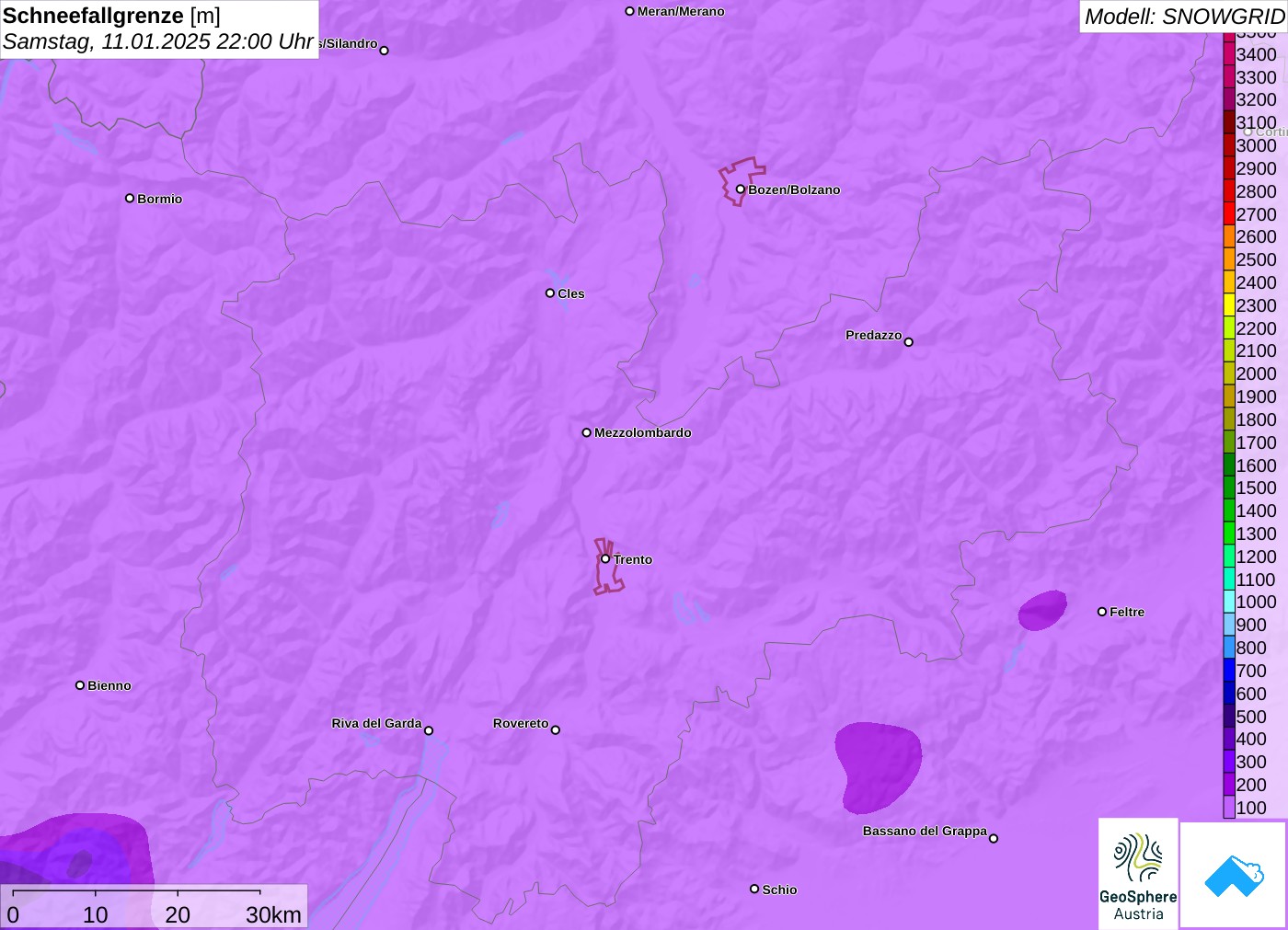This screenshot has height=930, width=1288.
Task: Select the 2700 m red legend swatch
Action: tap(1229, 214)
